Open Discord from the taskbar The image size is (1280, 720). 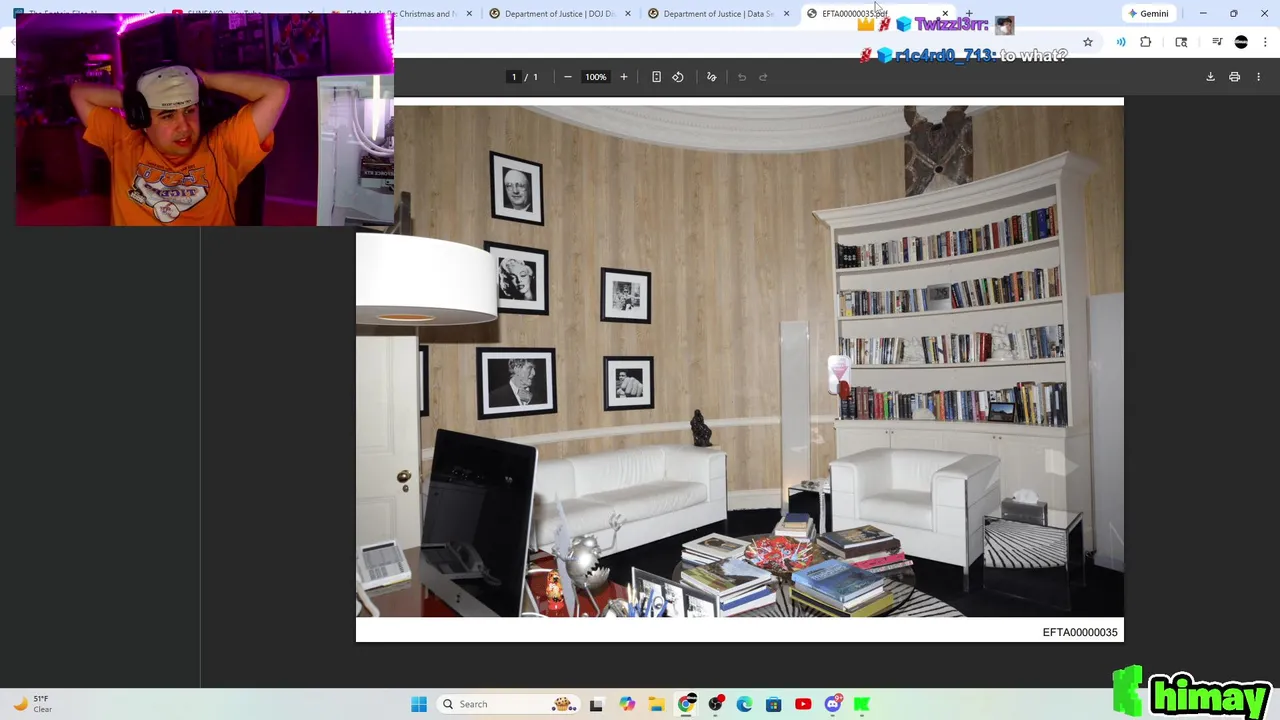pyautogui.click(x=833, y=704)
